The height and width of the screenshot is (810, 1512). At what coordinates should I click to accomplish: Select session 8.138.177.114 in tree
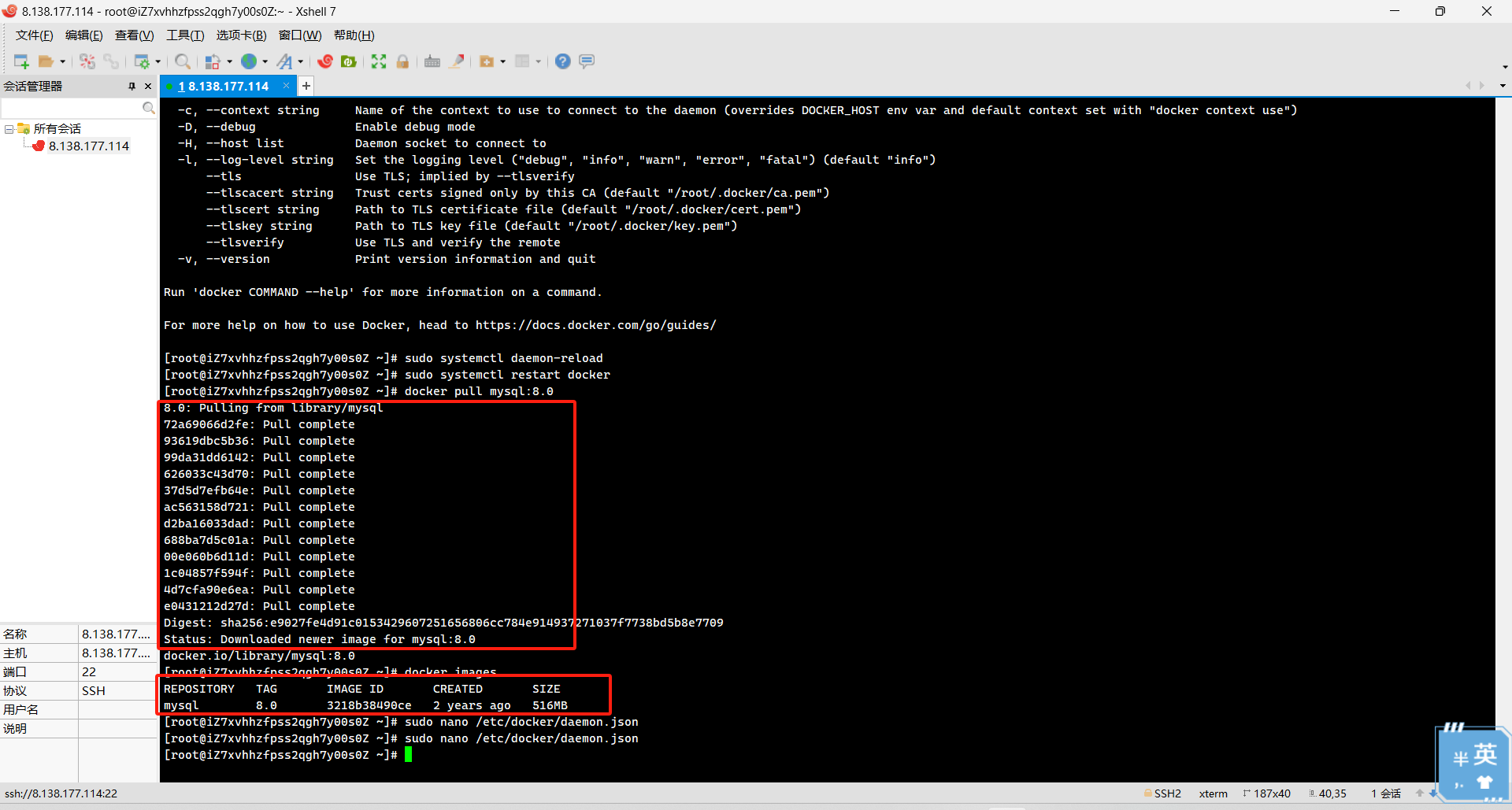pos(89,146)
